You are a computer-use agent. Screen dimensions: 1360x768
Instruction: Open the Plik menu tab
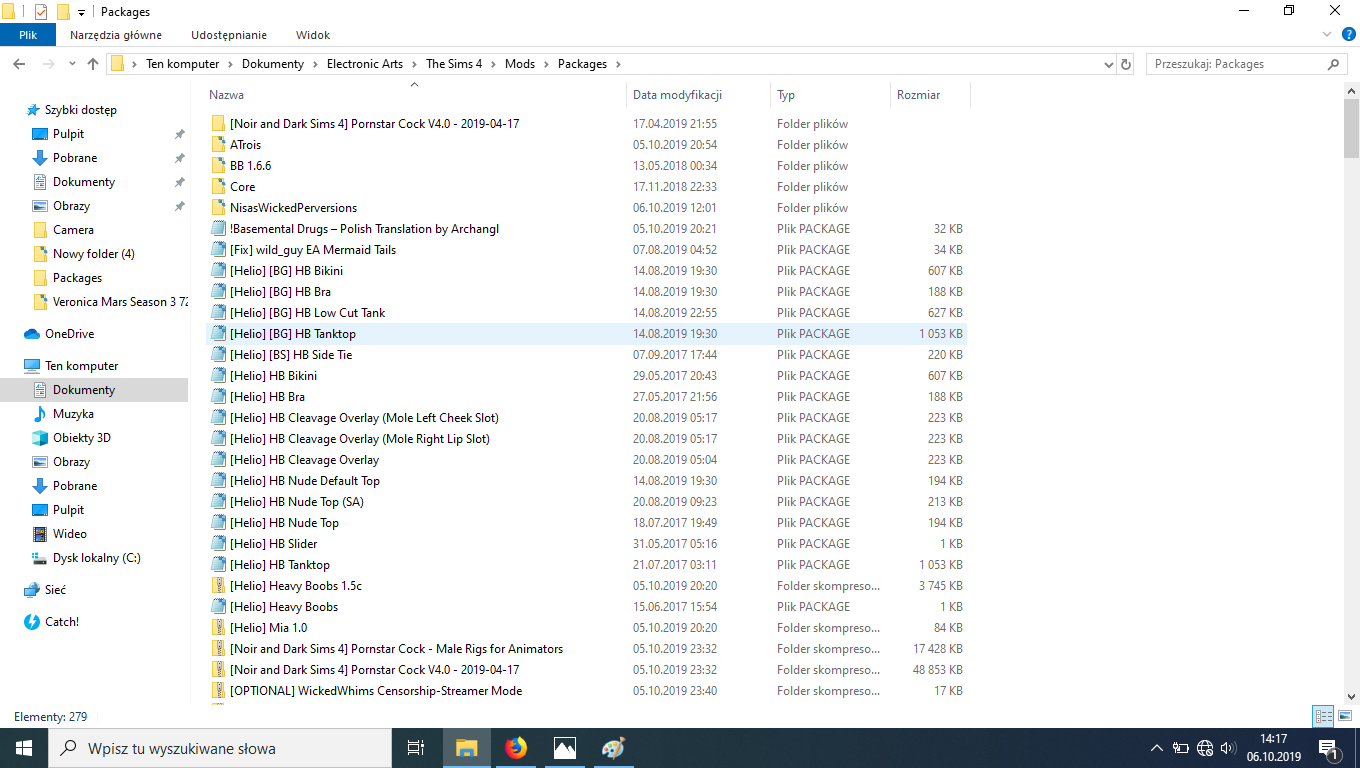pyautogui.click(x=28, y=35)
